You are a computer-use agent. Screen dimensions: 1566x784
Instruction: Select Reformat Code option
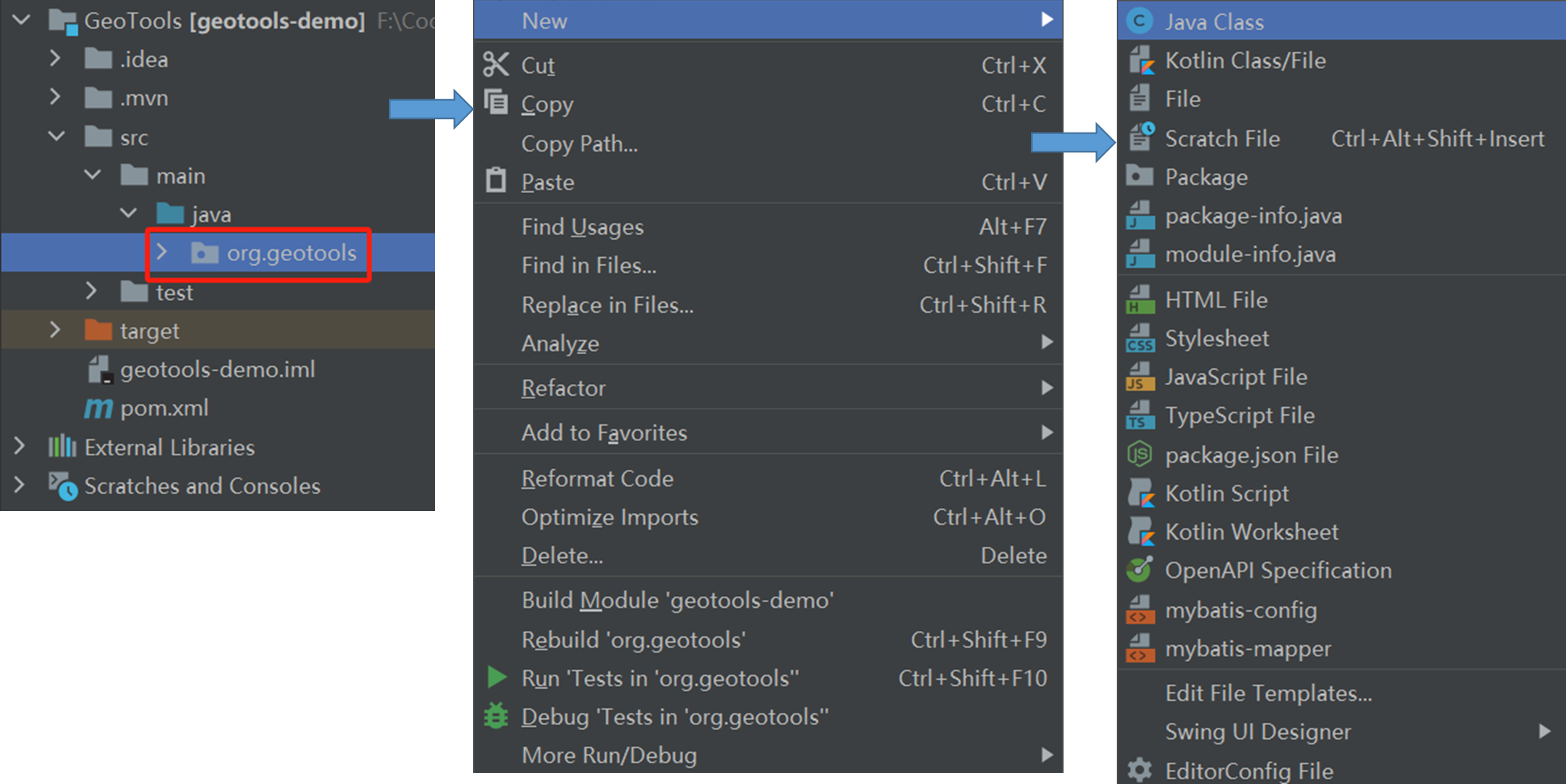click(x=597, y=478)
